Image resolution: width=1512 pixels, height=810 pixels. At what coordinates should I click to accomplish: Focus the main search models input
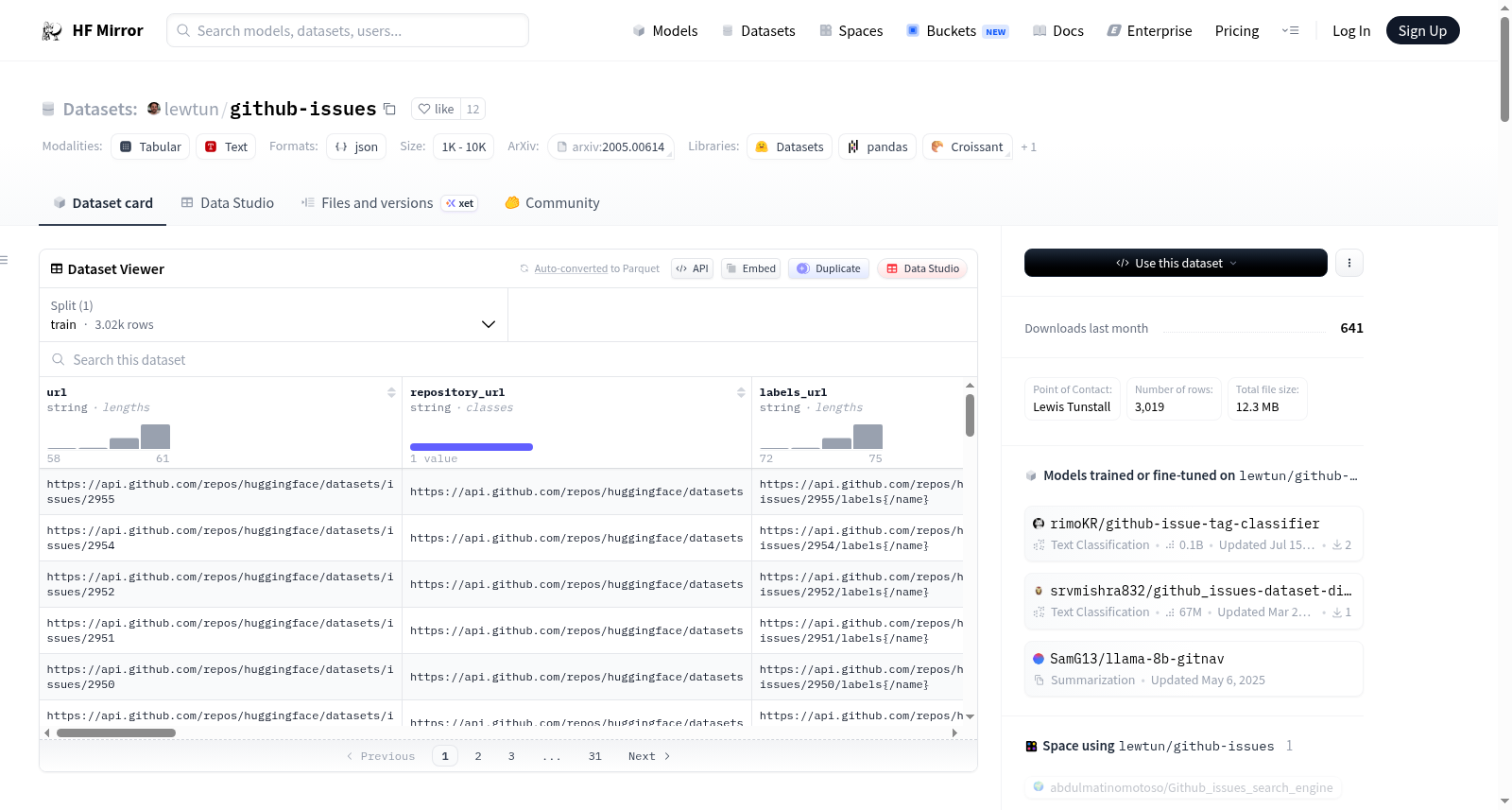pos(348,30)
